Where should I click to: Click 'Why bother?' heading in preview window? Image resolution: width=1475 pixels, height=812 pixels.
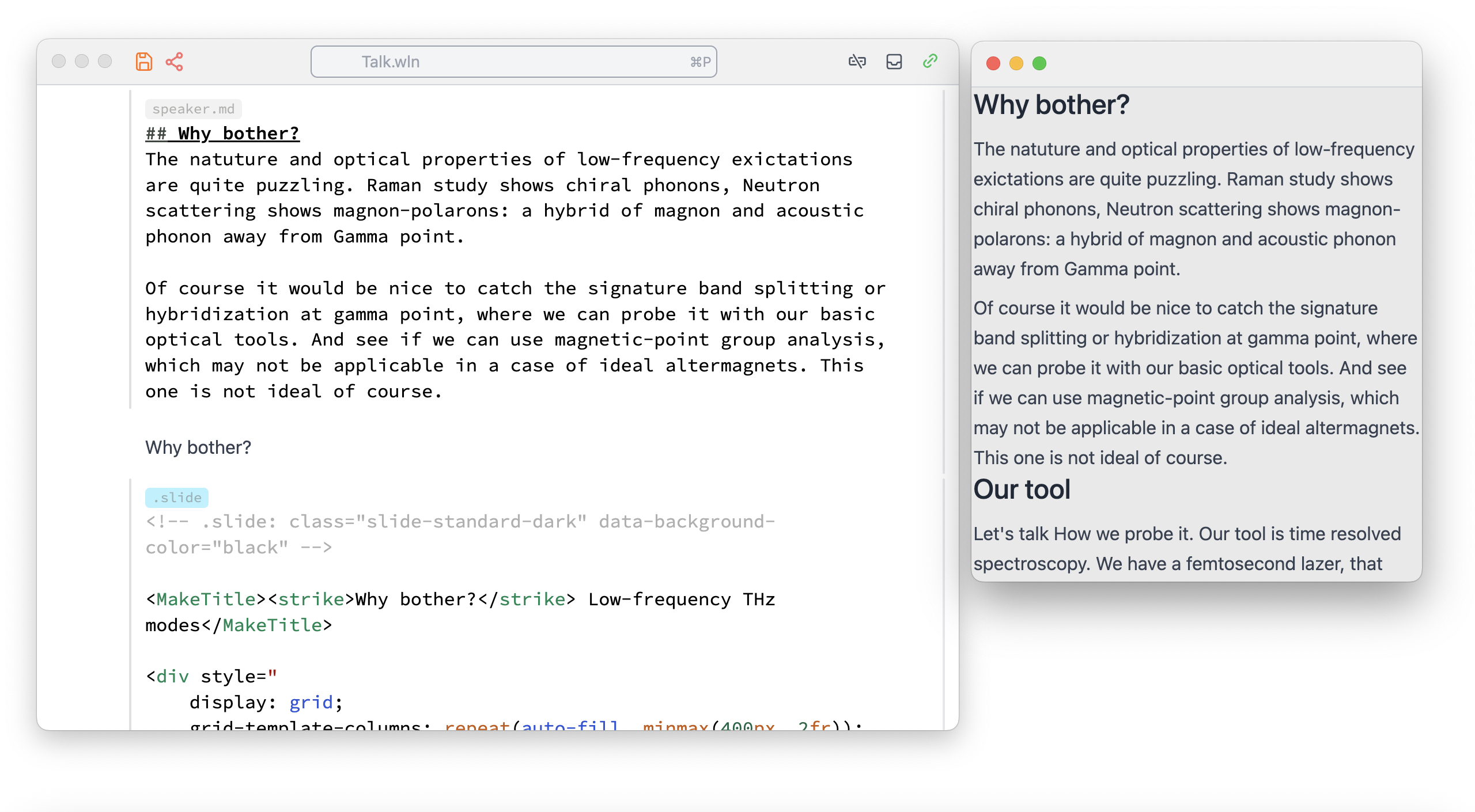(x=1051, y=105)
